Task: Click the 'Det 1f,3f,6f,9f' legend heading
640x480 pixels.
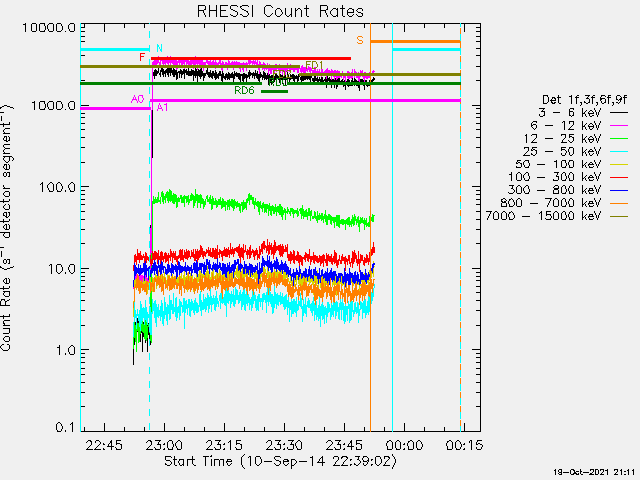Action: (584, 100)
